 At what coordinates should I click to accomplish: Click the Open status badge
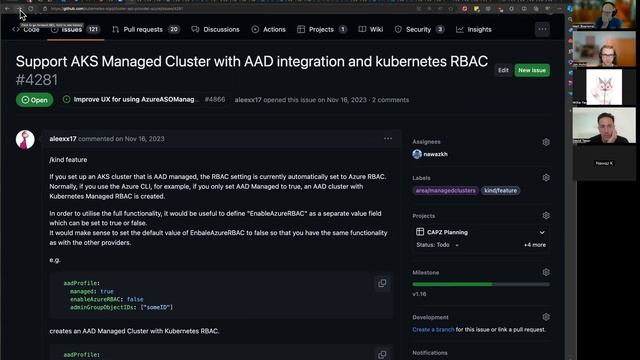pos(35,100)
